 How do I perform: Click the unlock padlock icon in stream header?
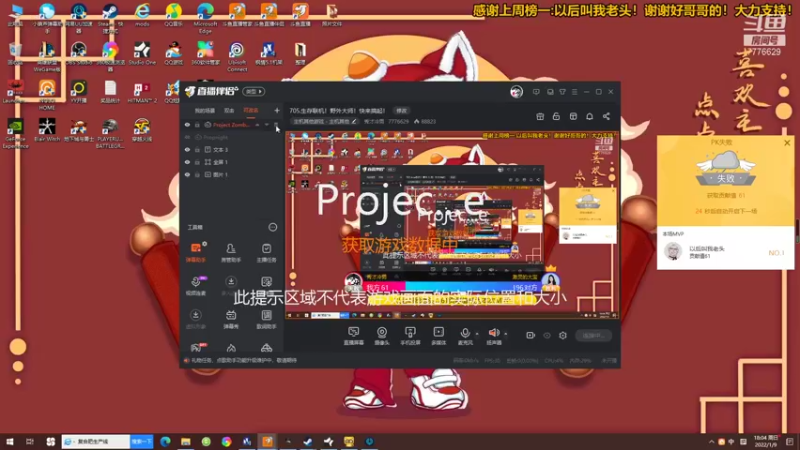(x=556, y=116)
